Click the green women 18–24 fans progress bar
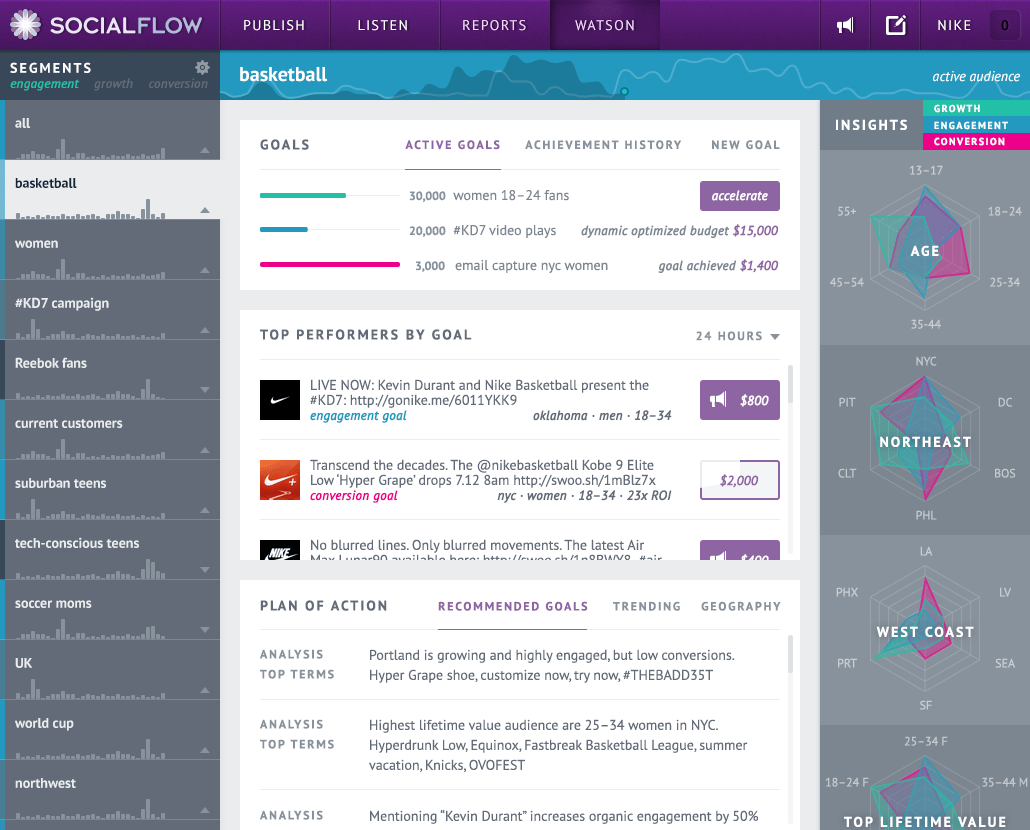The height and width of the screenshot is (830, 1030). [x=303, y=196]
